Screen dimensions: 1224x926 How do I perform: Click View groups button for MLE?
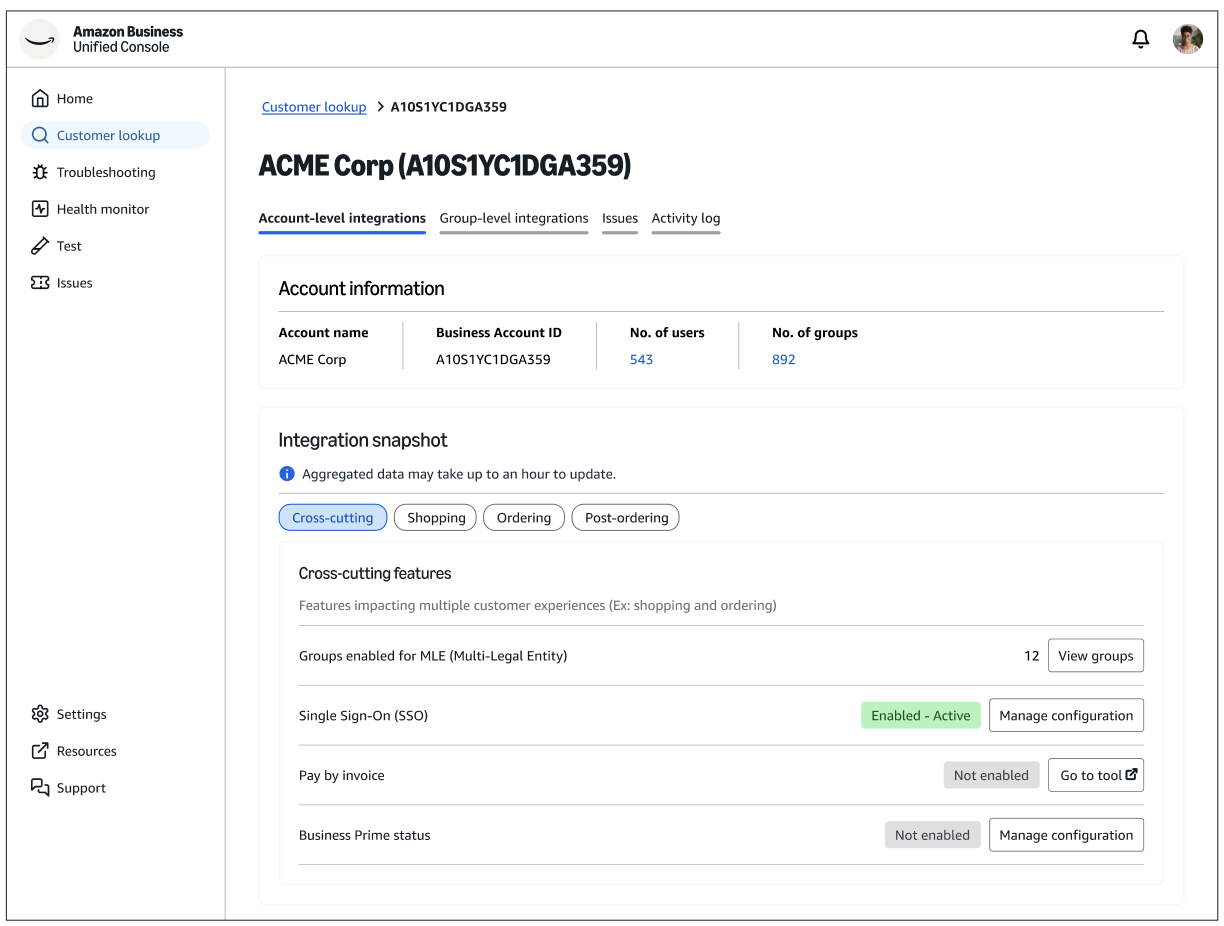(x=1095, y=656)
